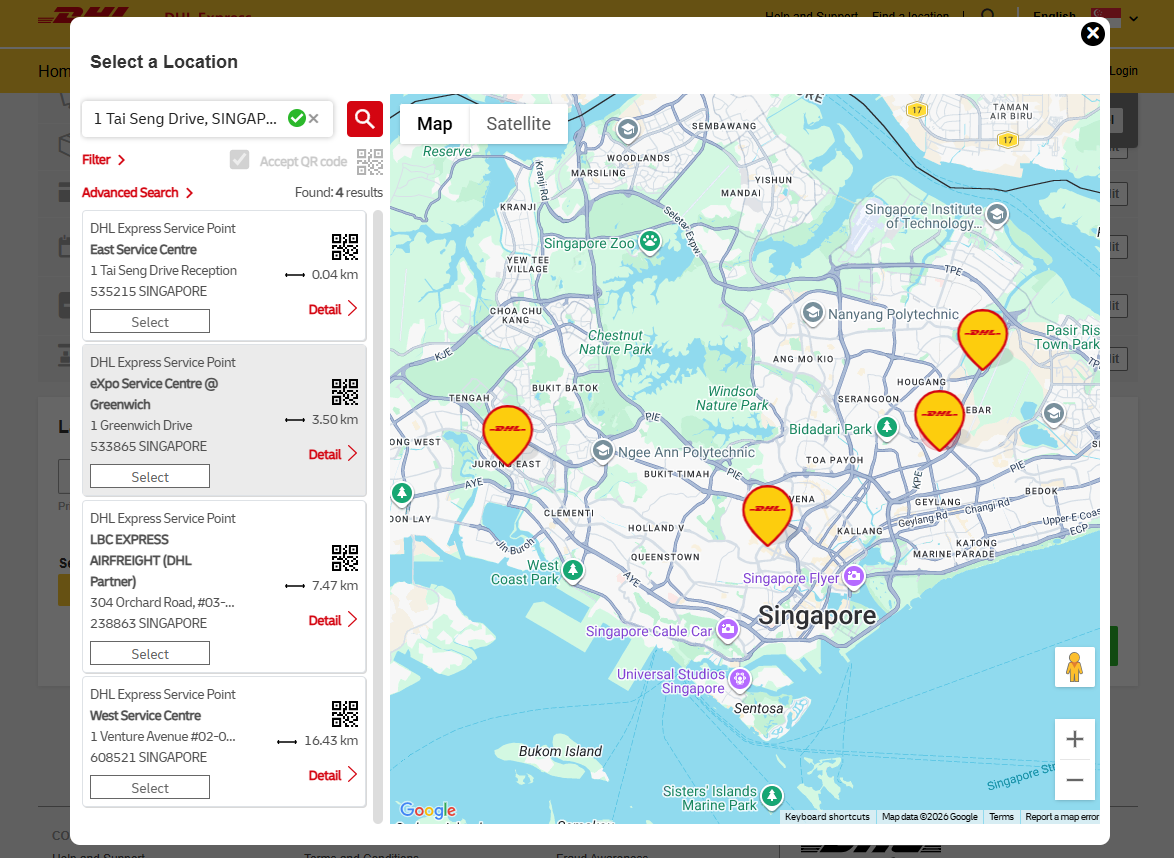Click the DHL map pin near Pasir Ris
Viewport: 1174px width, 858px height.
click(x=982, y=339)
